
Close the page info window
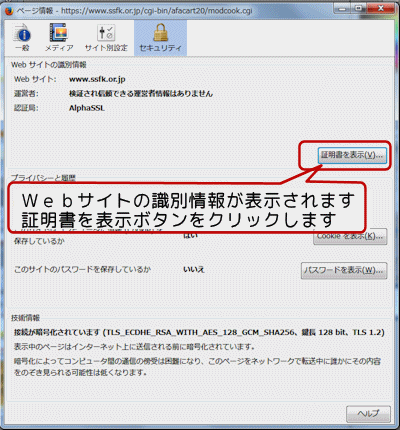(x=380, y=9)
